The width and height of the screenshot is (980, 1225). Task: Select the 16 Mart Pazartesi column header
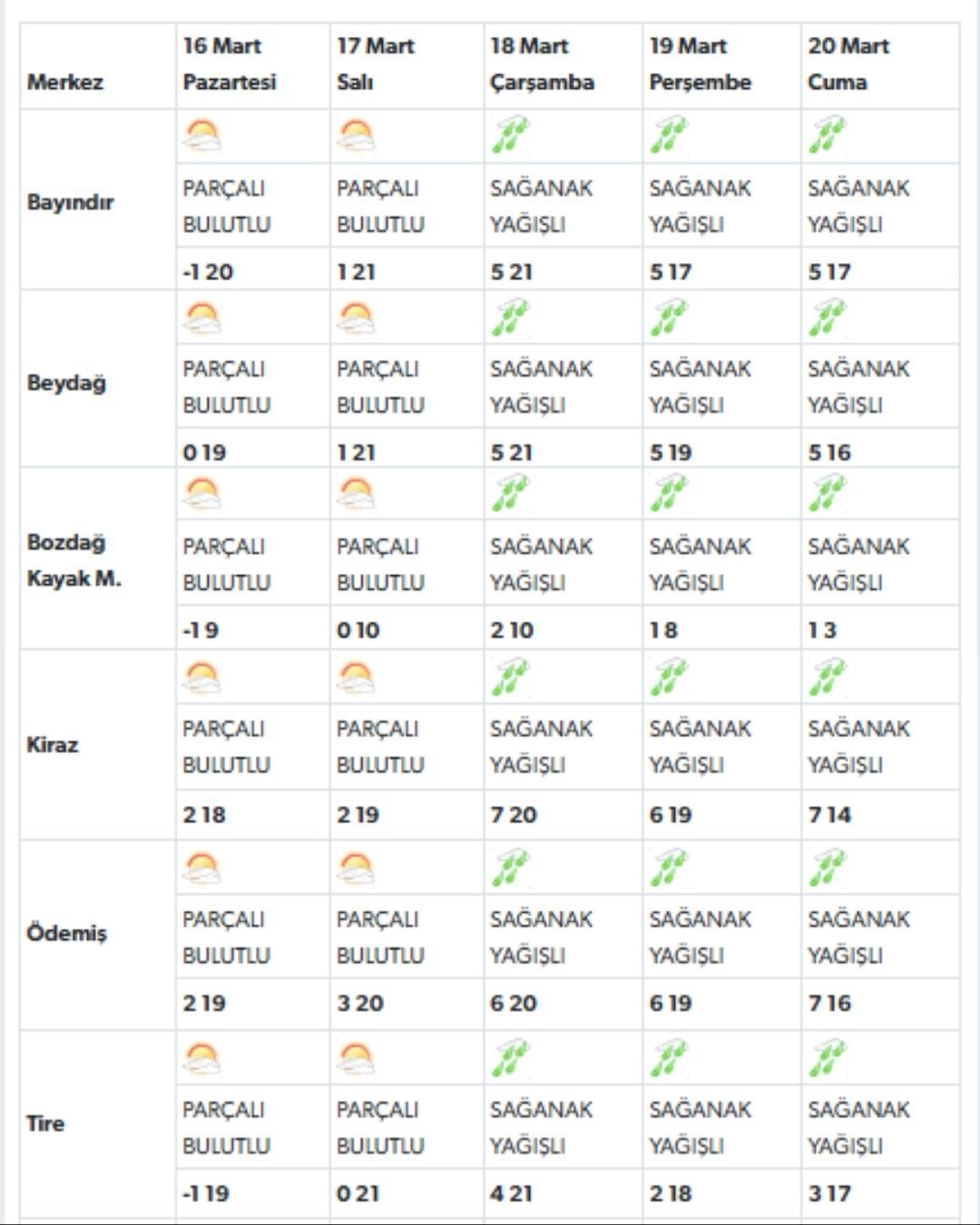[229, 64]
